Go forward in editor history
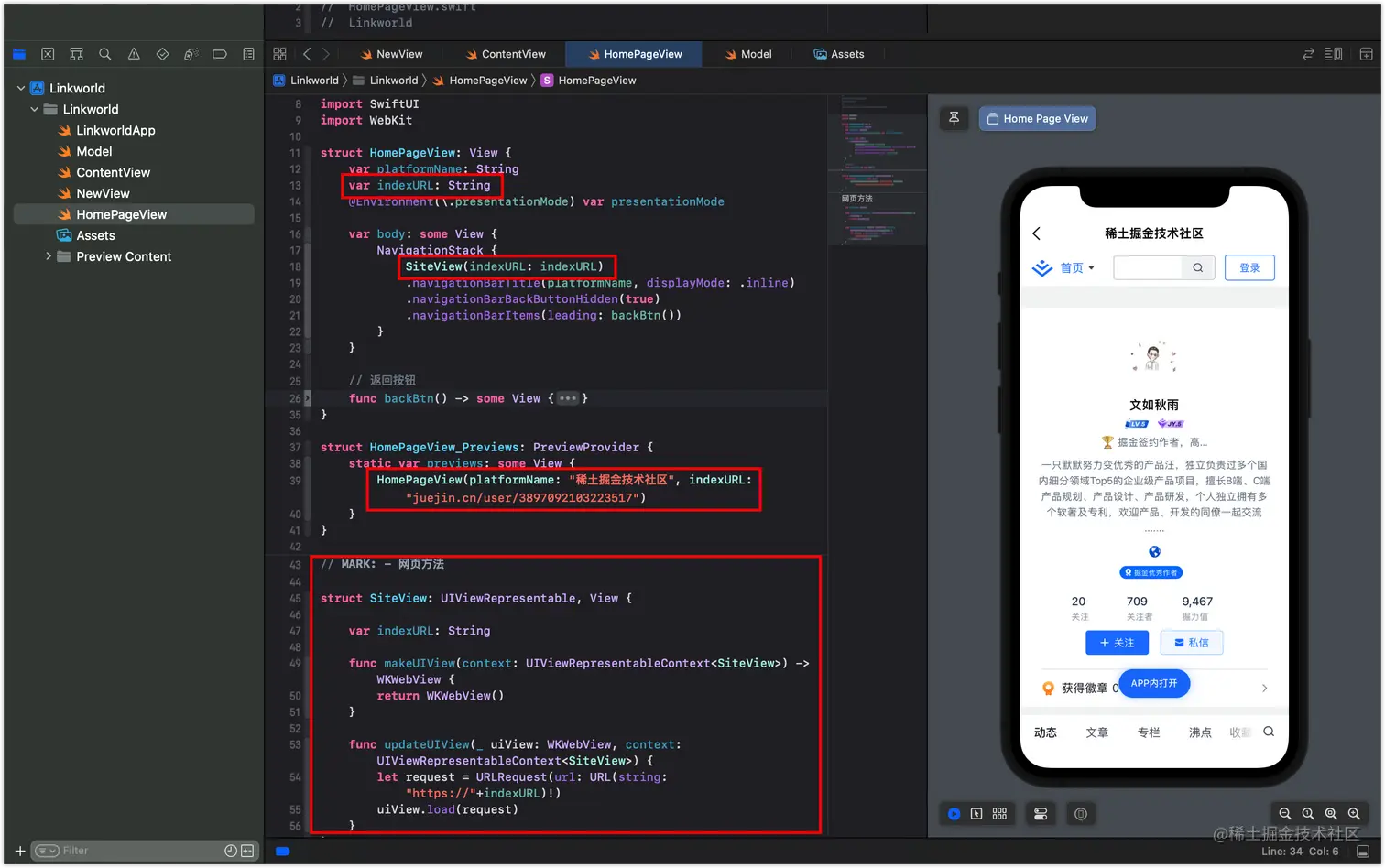The width and height of the screenshot is (1385, 868). (x=326, y=54)
